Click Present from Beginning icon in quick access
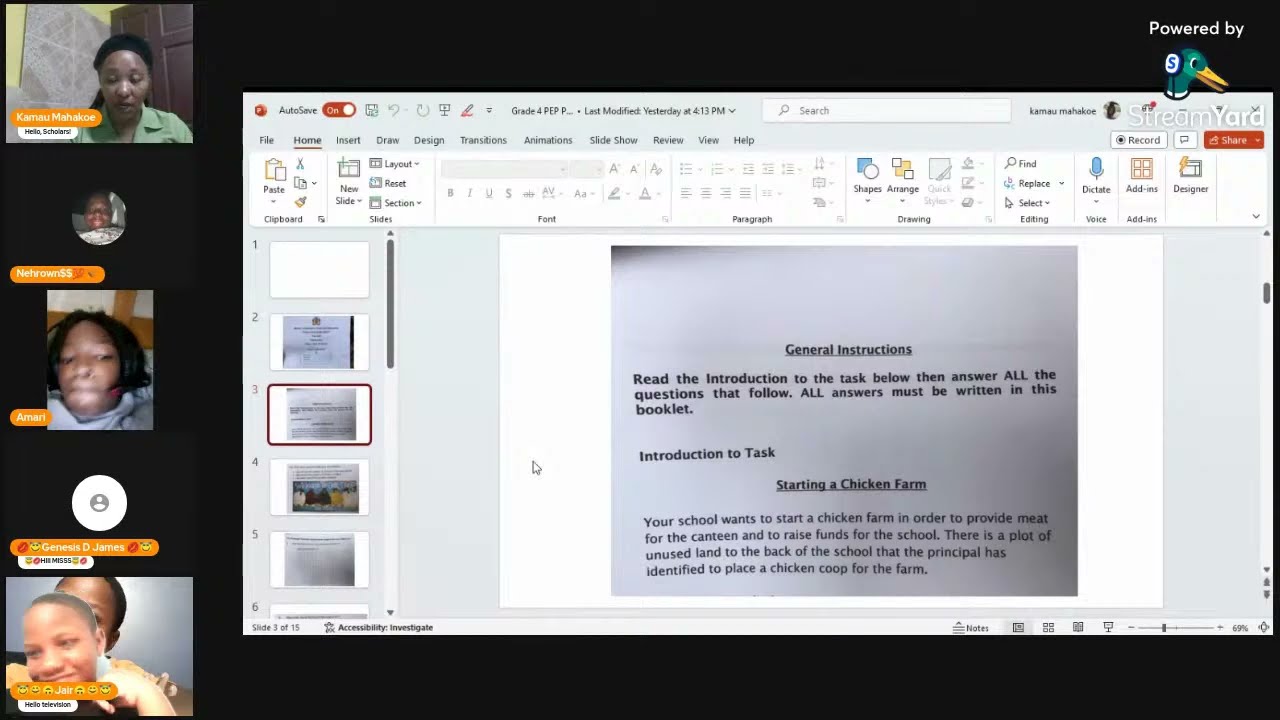Viewport: 1280px width, 720px height. pyautogui.click(x=444, y=110)
